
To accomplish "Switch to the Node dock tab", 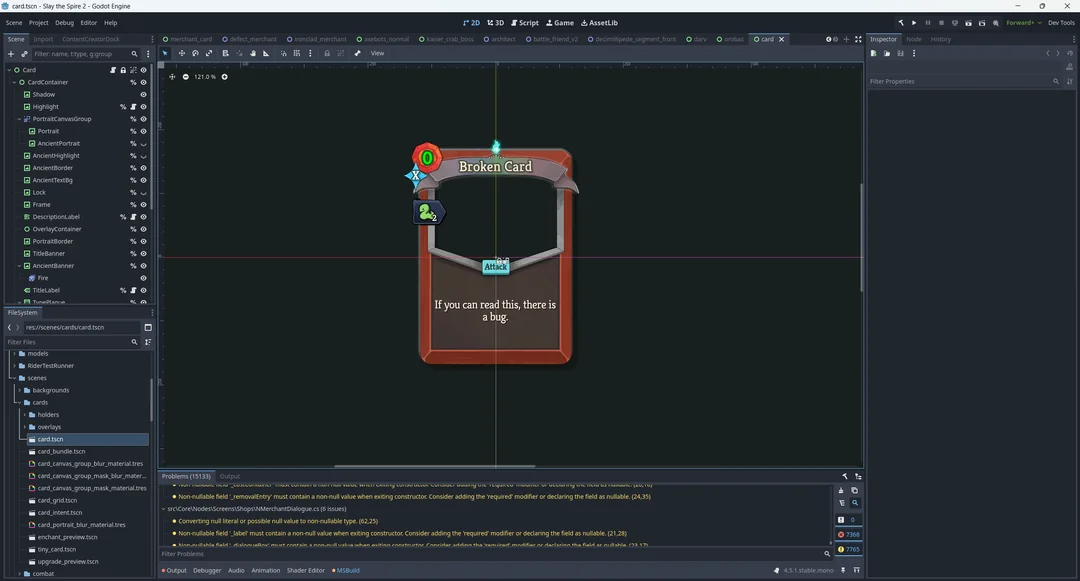I will coord(913,39).
